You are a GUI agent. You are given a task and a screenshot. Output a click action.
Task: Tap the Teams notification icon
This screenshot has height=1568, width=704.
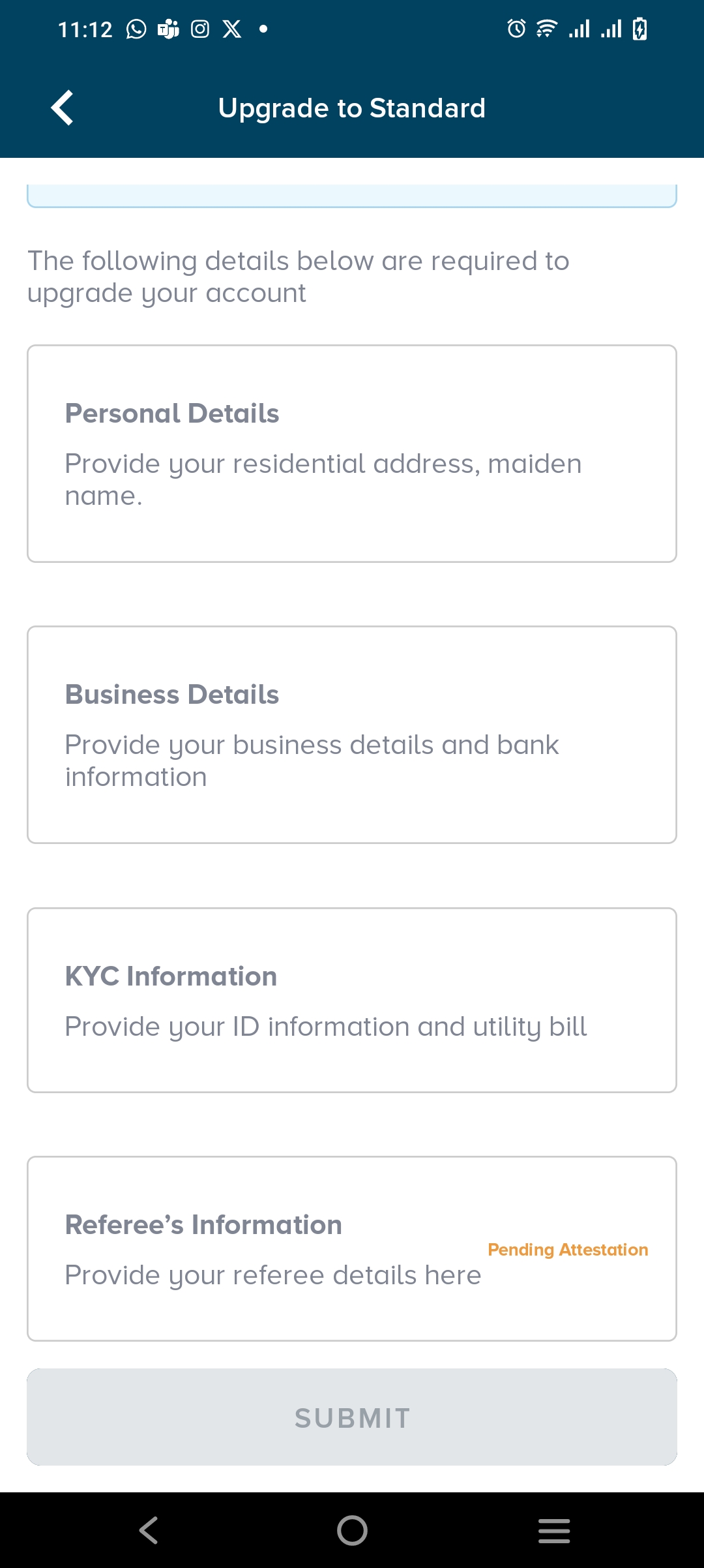click(x=168, y=29)
